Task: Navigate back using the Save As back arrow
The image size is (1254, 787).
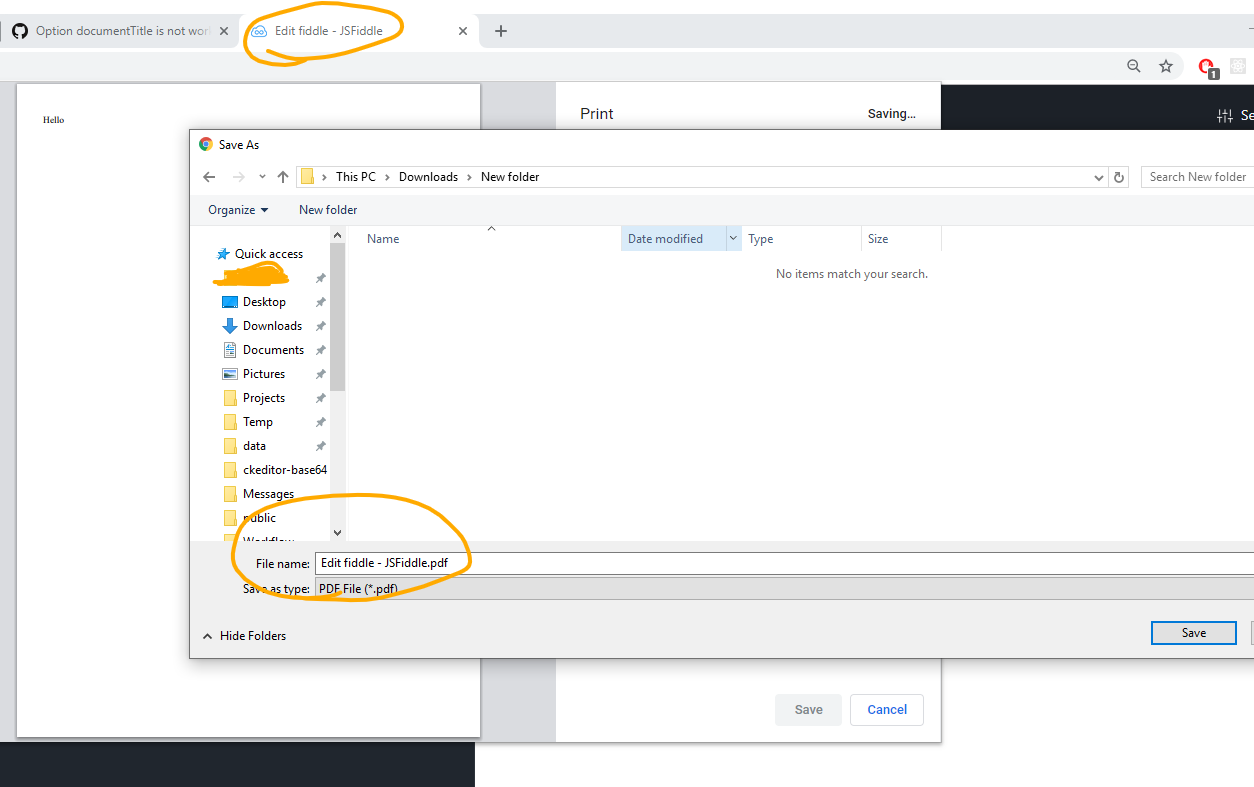Action: pyautogui.click(x=209, y=176)
